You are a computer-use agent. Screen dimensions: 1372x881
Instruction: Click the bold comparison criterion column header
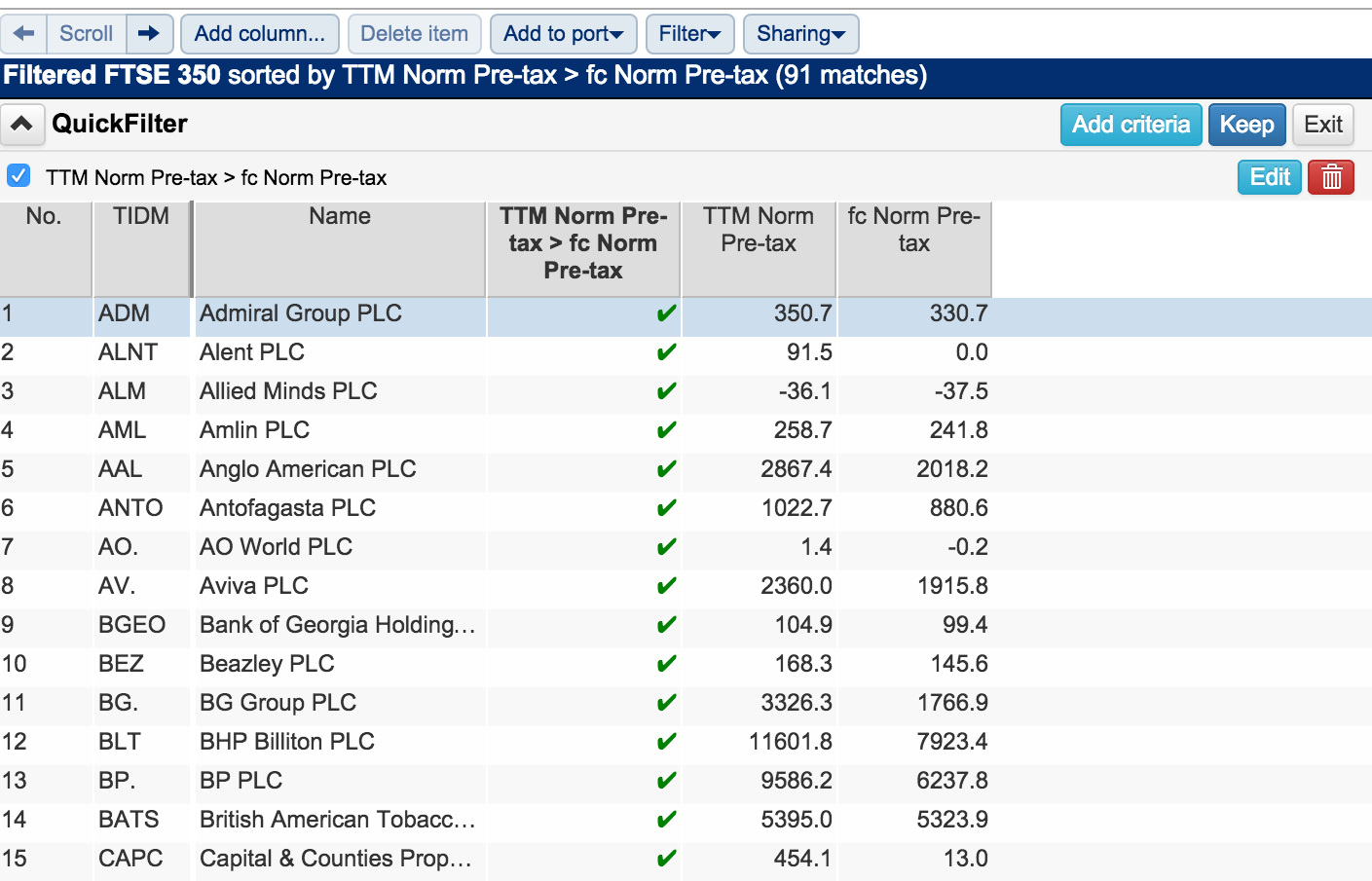tap(583, 248)
